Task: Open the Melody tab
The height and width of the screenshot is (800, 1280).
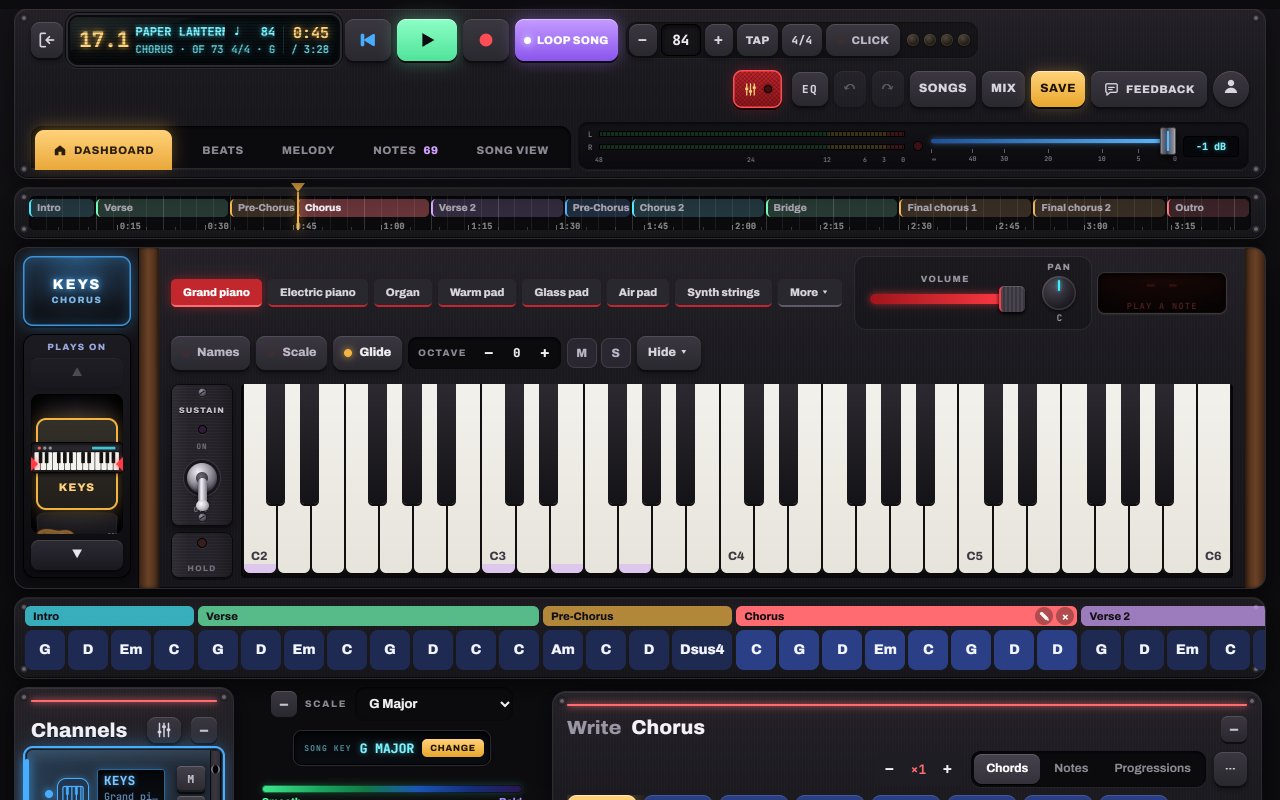Action: (x=308, y=150)
